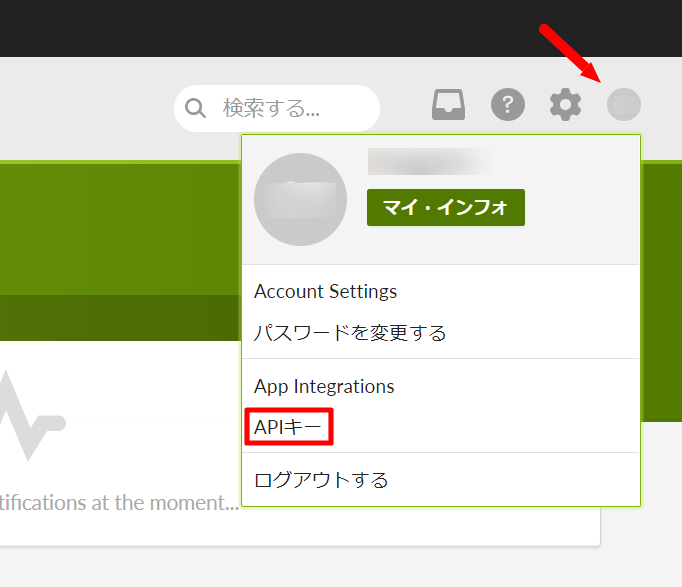Click the large profile picture in the dropdown

tap(301, 200)
